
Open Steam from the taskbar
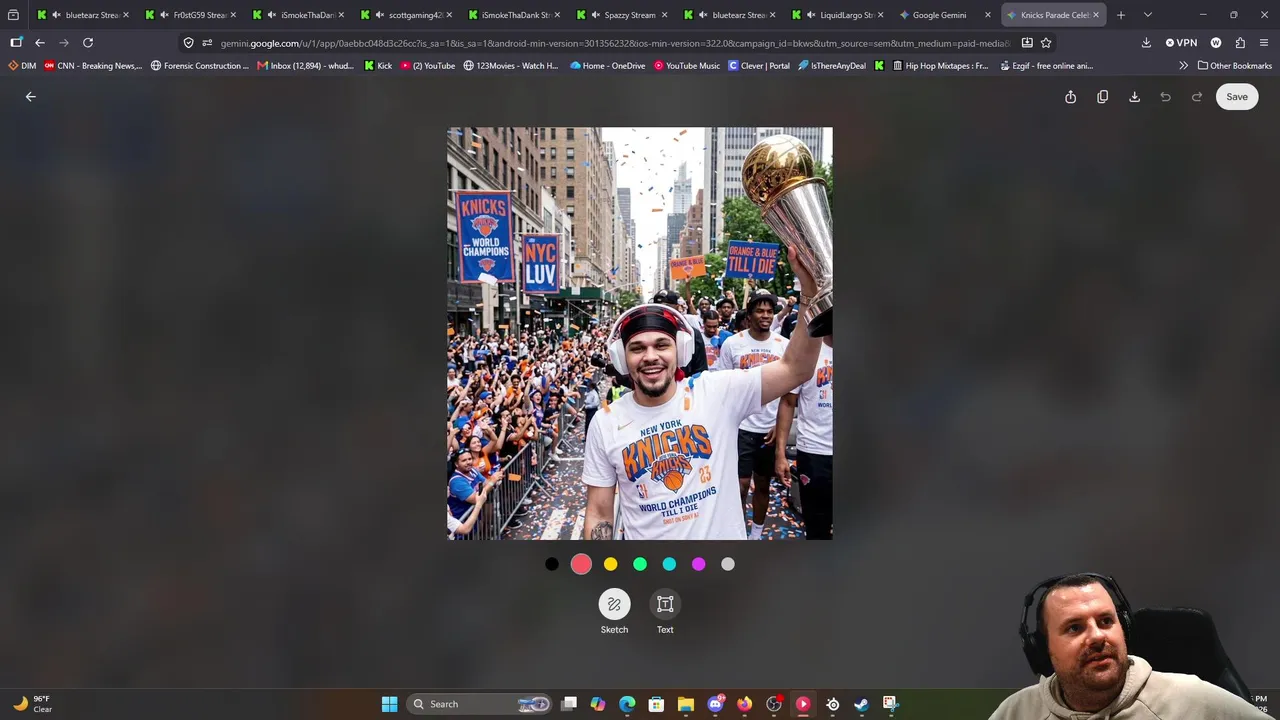(x=861, y=704)
